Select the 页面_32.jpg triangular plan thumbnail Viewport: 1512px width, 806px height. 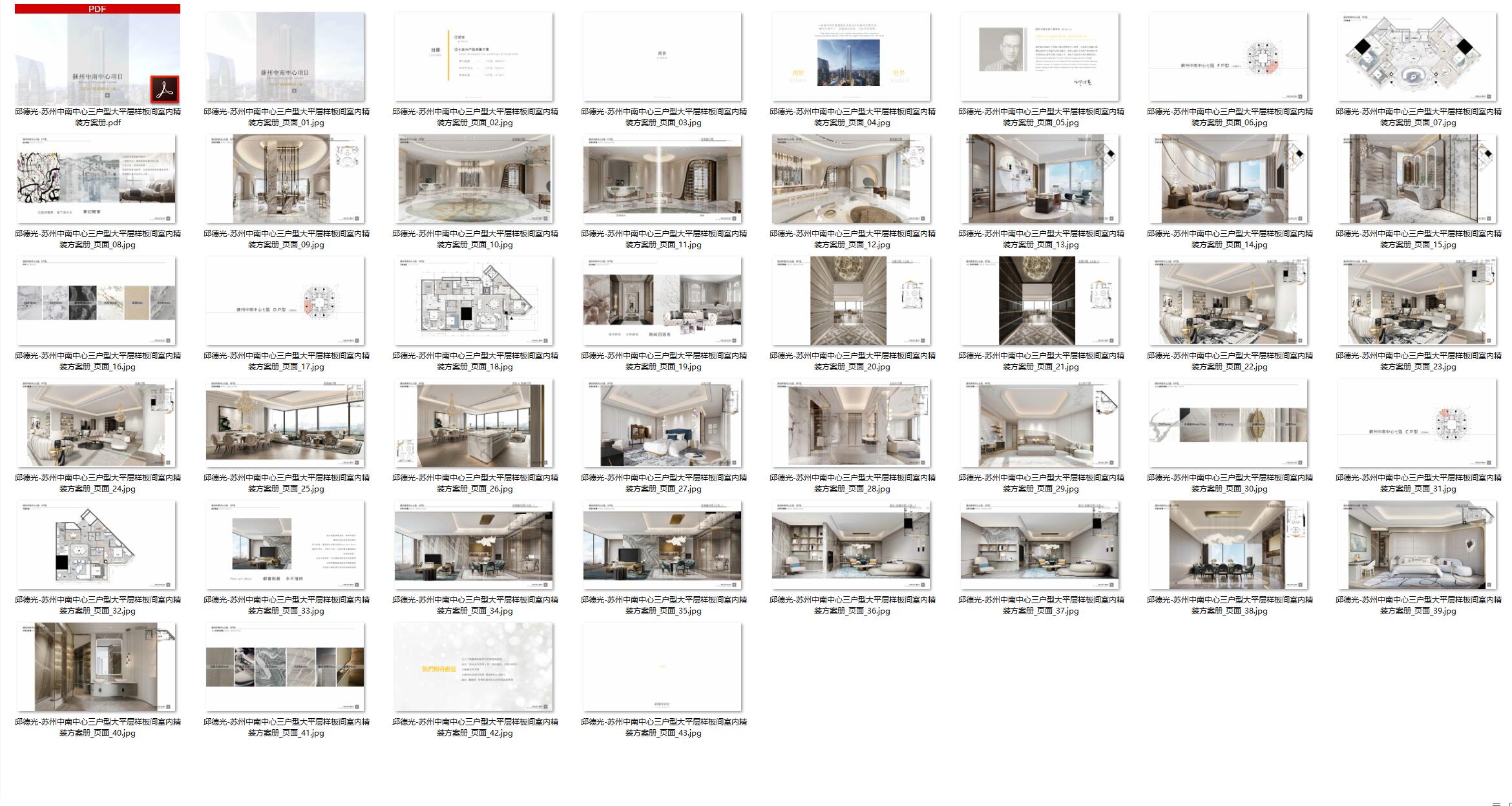pos(97,545)
